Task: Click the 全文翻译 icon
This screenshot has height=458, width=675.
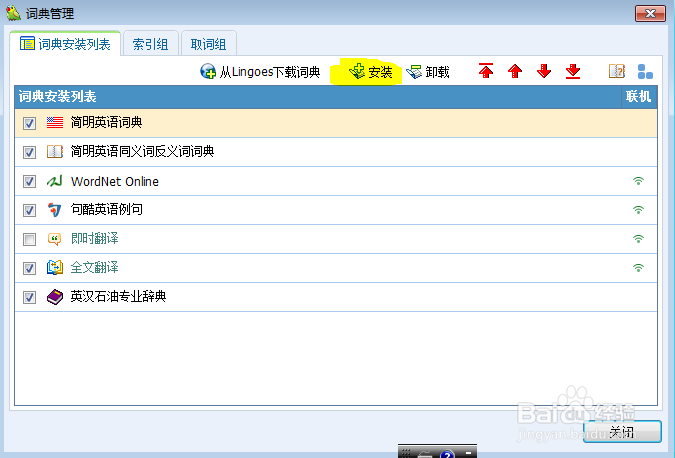Action: (55, 268)
